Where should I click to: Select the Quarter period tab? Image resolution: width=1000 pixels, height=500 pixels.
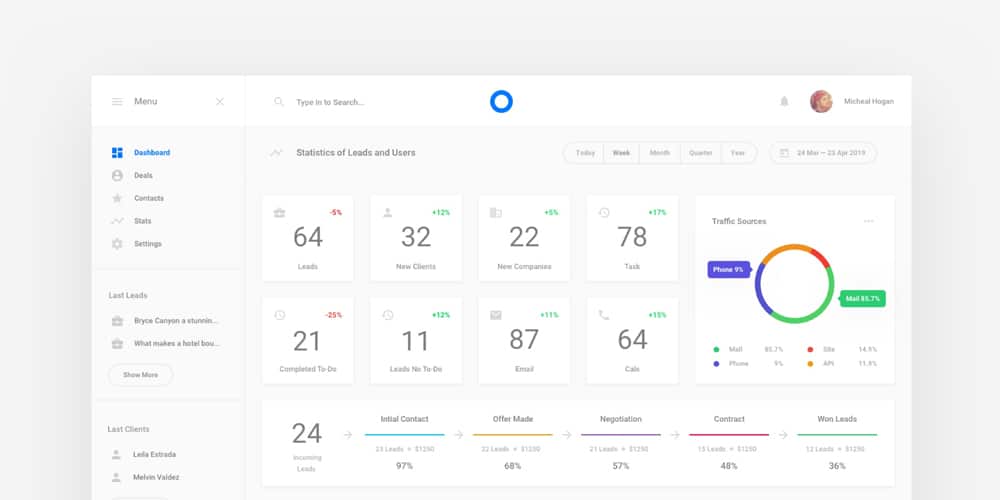coord(700,153)
